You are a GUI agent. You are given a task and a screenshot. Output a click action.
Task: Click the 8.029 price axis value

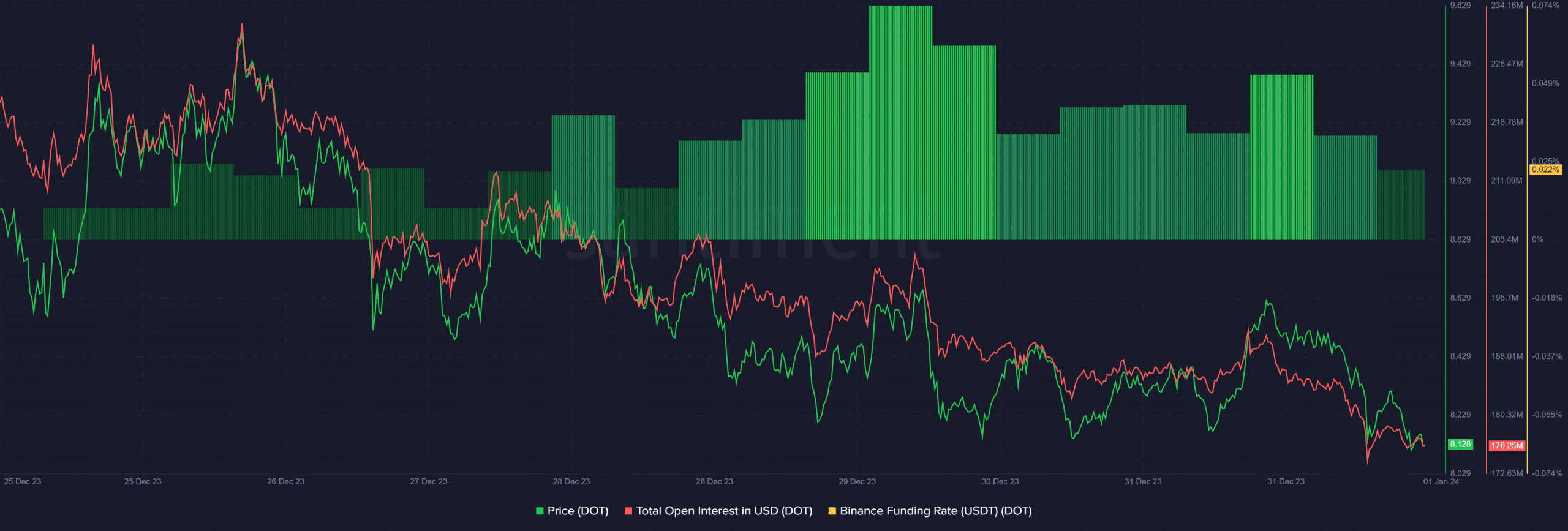tap(1460, 473)
